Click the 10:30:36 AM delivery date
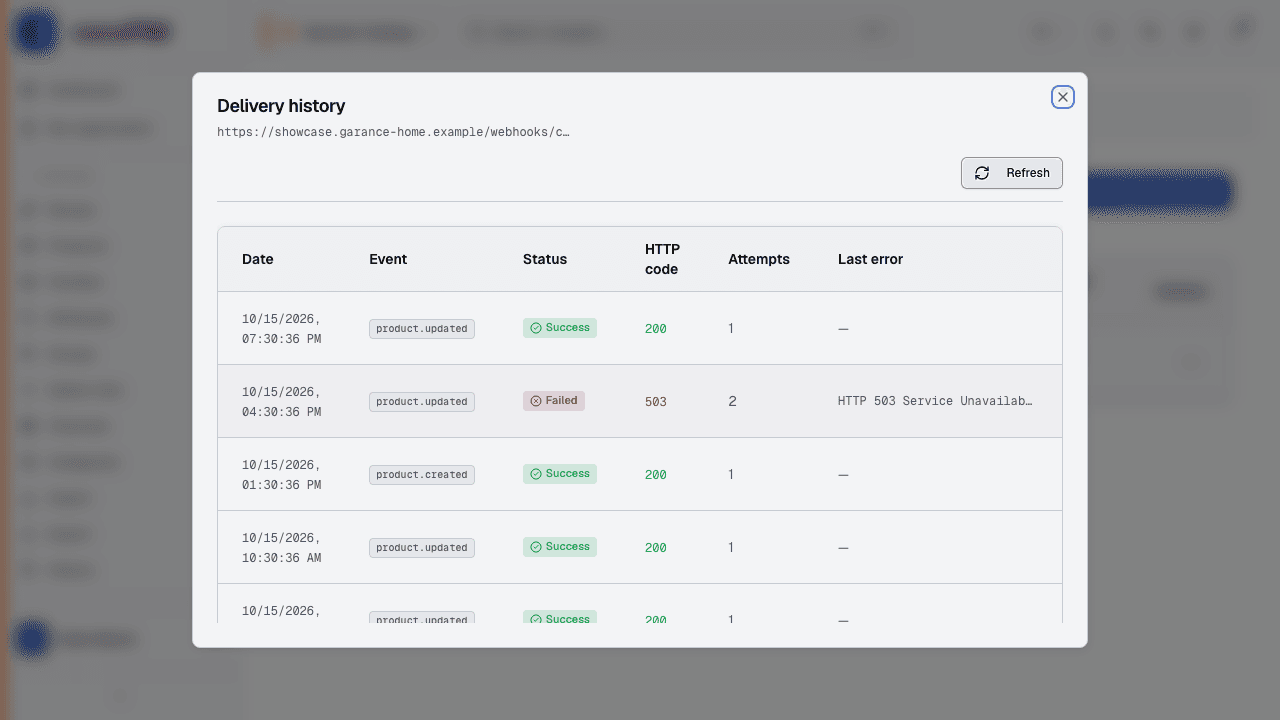The height and width of the screenshot is (720, 1280). coord(282,548)
